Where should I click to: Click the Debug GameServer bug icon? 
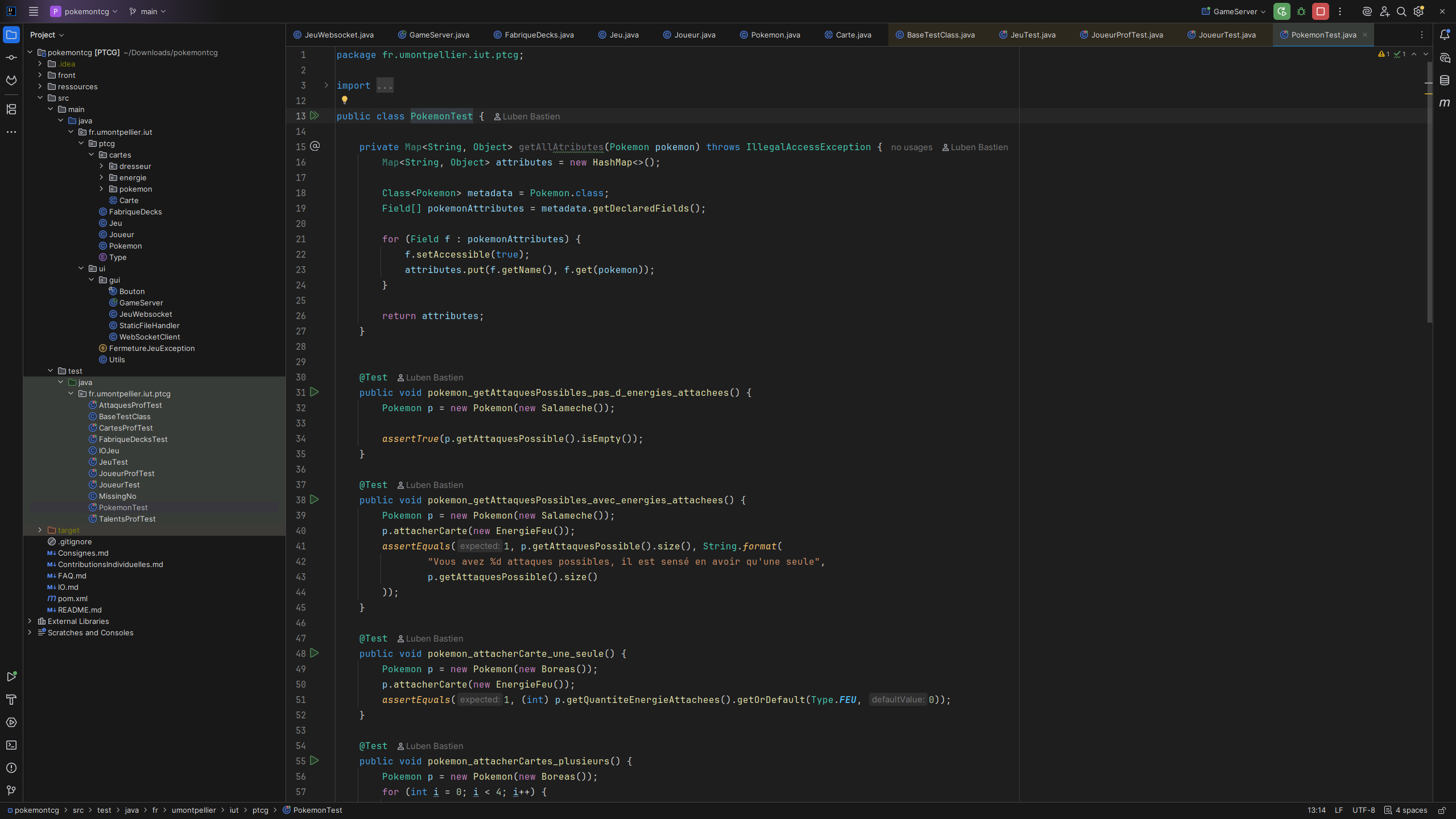(1301, 11)
